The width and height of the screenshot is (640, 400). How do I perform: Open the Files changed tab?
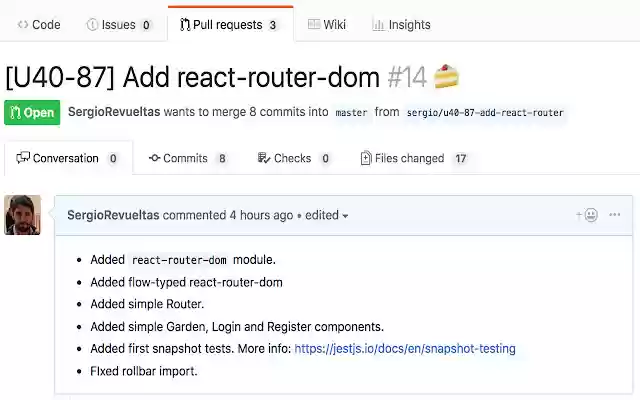(414, 158)
